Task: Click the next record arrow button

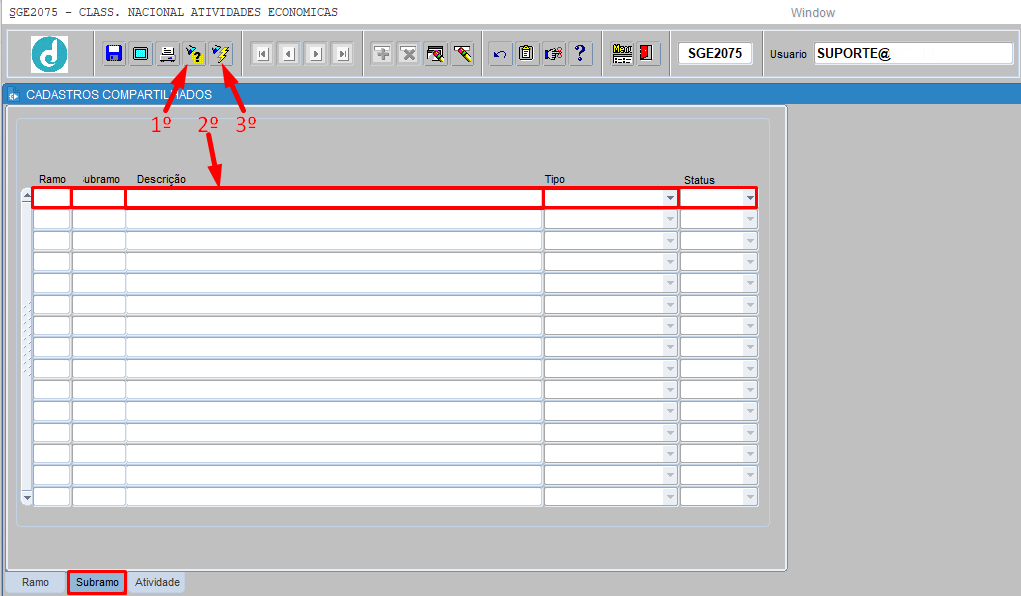Action: tap(316, 54)
